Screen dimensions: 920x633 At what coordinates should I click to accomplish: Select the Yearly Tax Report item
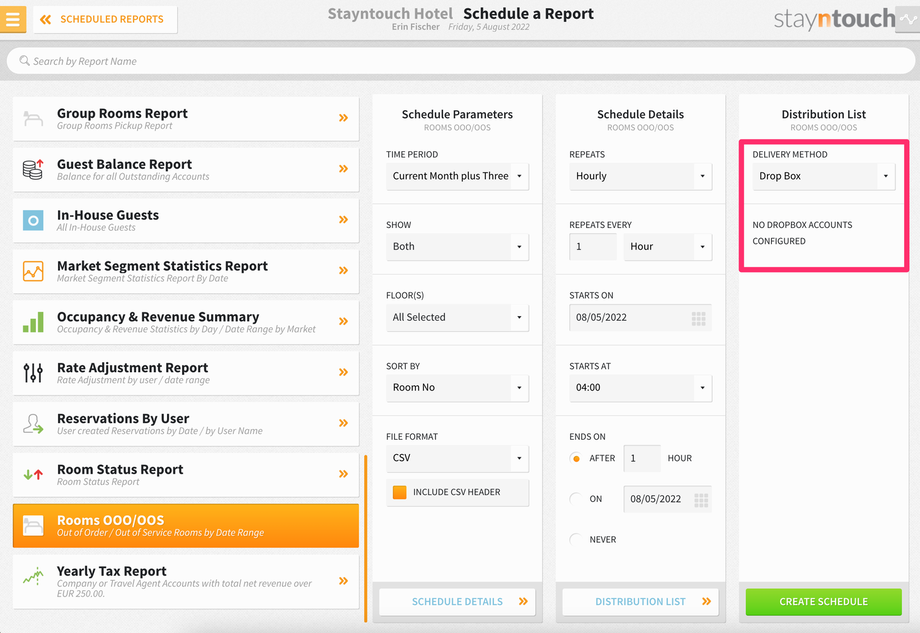(185, 581)
